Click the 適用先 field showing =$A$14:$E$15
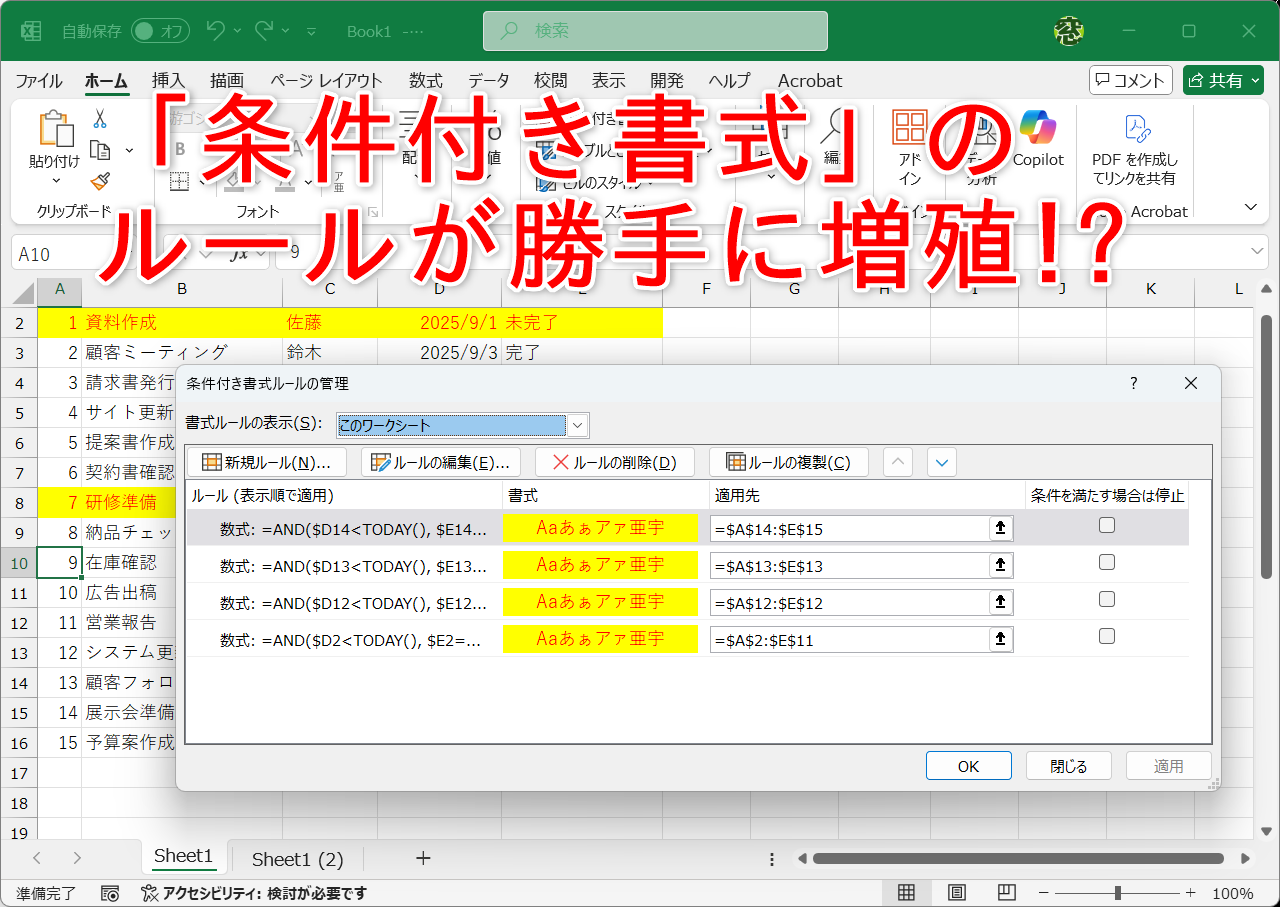The height and width of the screenshot is (907, 1280). pyautogui.click(x=850, y=528)
